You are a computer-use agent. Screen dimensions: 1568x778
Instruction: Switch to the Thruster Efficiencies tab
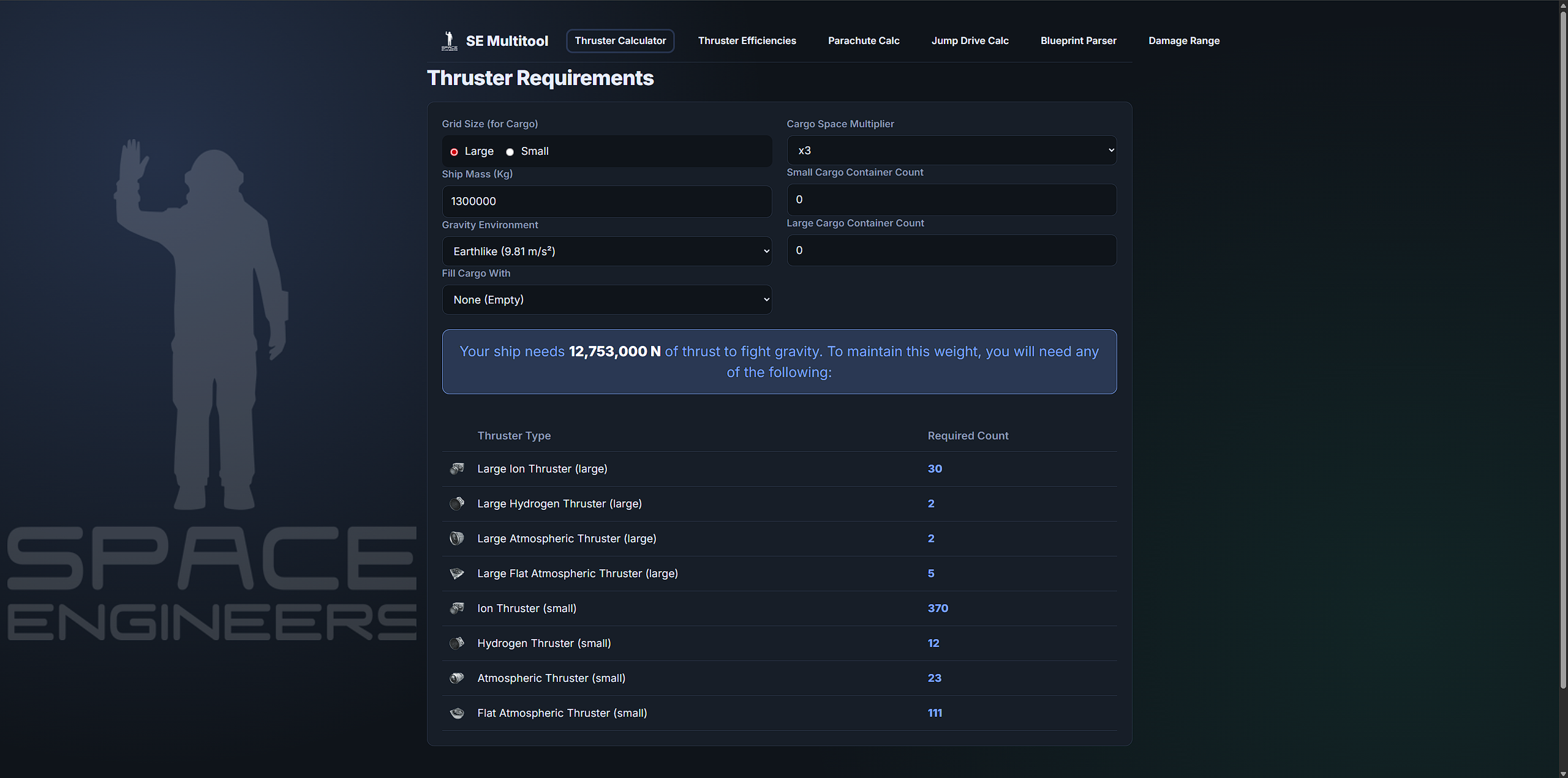click(747, 40)
